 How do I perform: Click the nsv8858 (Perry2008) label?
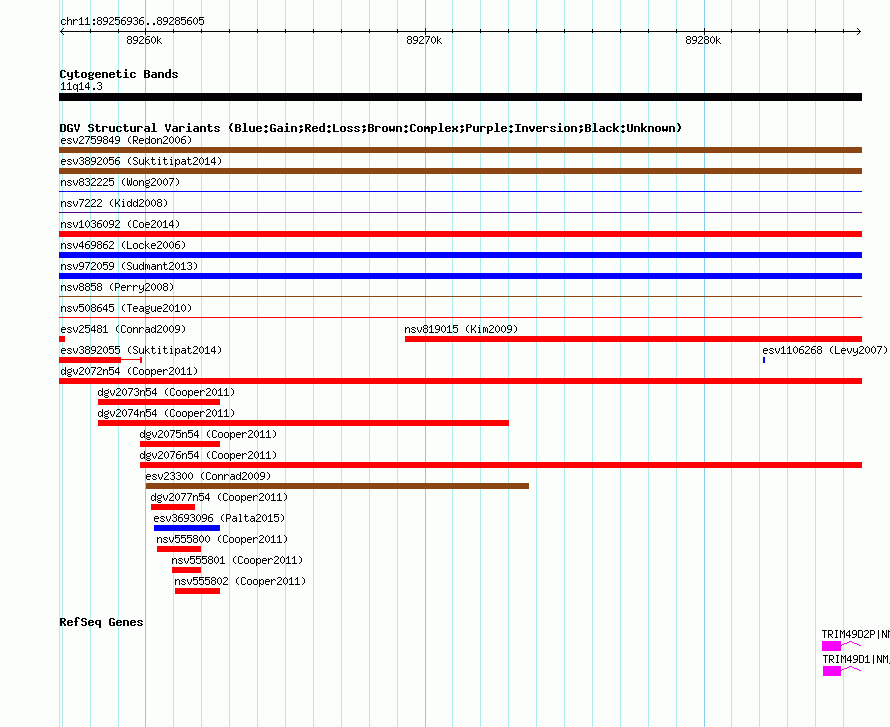click(117, 287)
